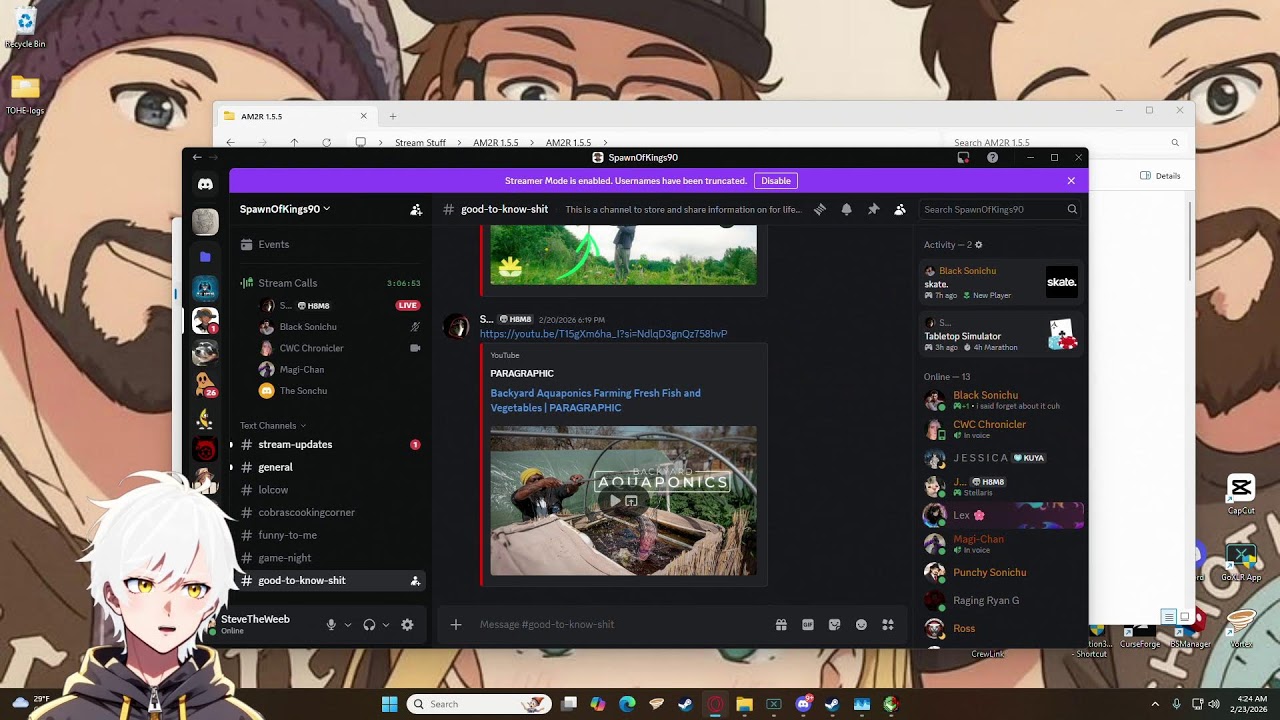Open server icon with 26 badge

click(x=205, y=385)
